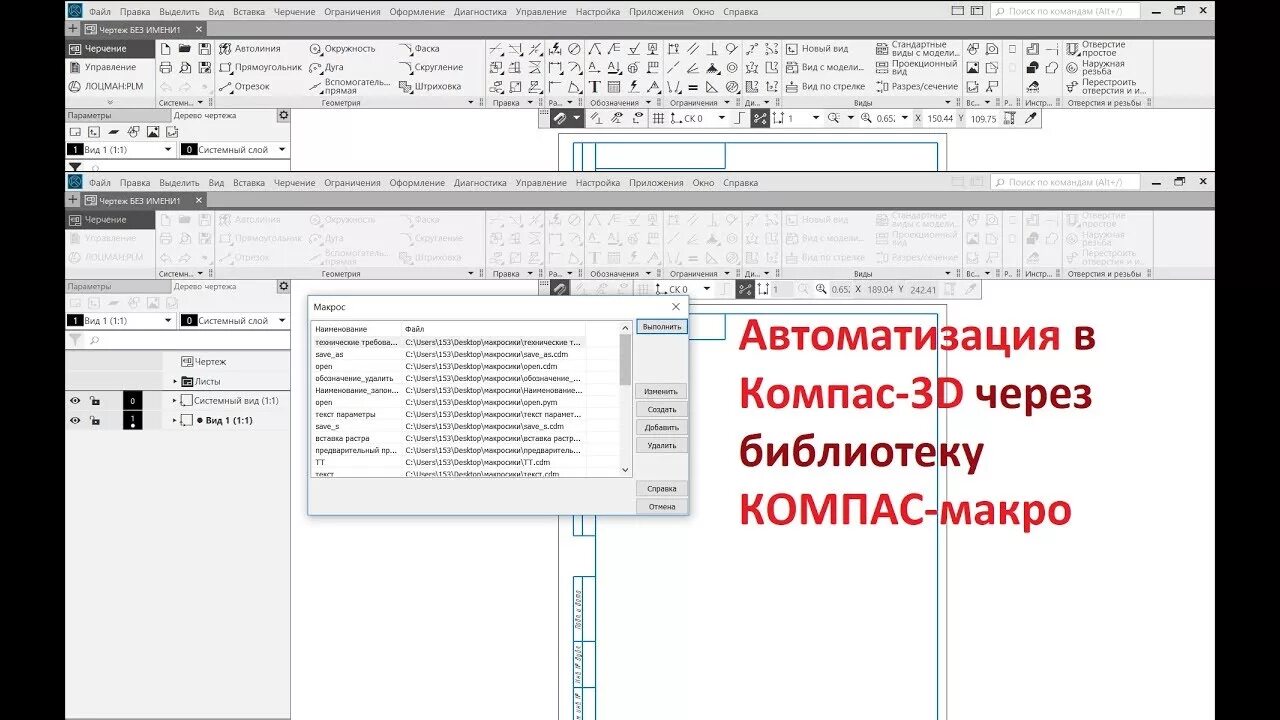Open Справка menu in lower window

click(x=741, y=183)
